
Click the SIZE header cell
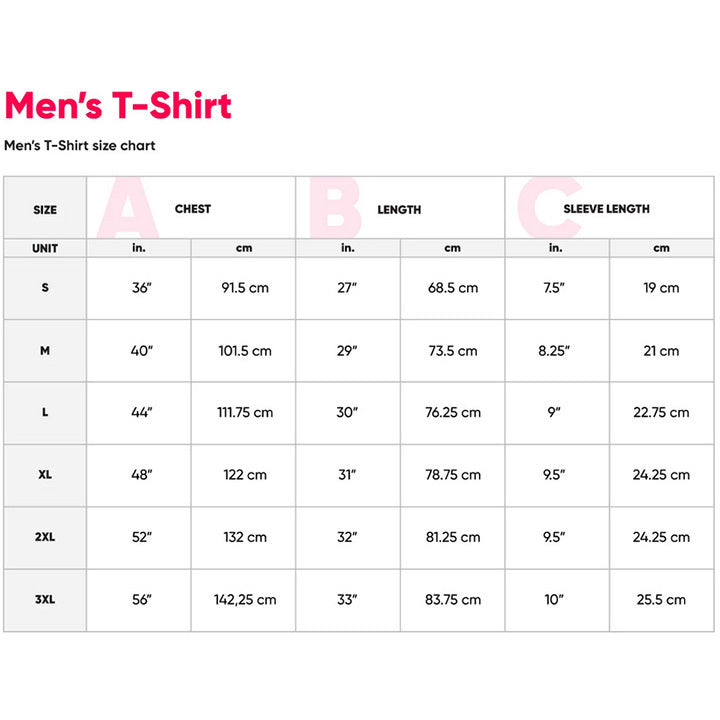pos(45,210)
